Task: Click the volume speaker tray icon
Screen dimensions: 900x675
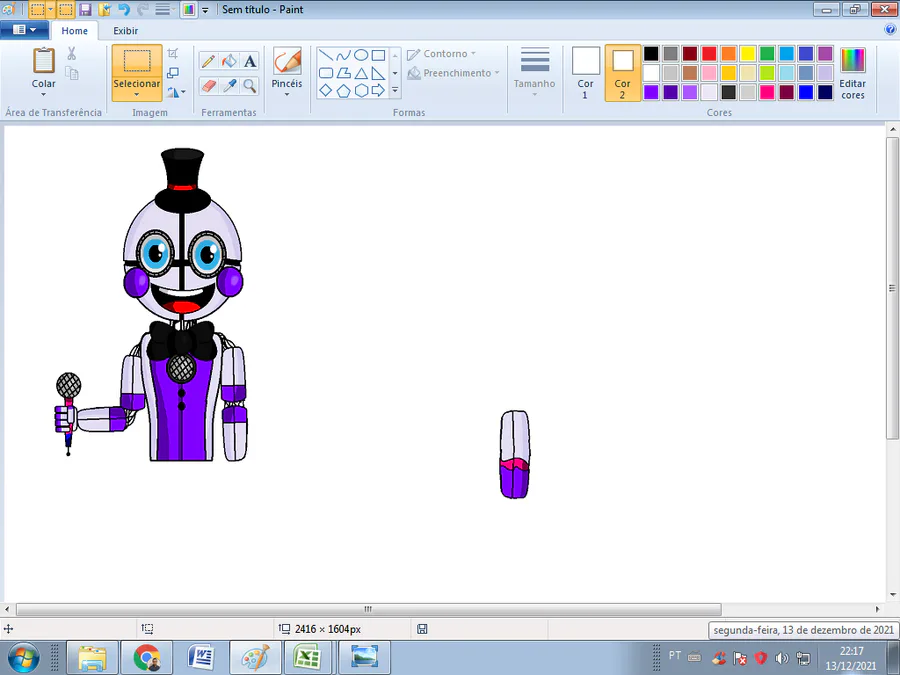Action: tap(781, 658)
